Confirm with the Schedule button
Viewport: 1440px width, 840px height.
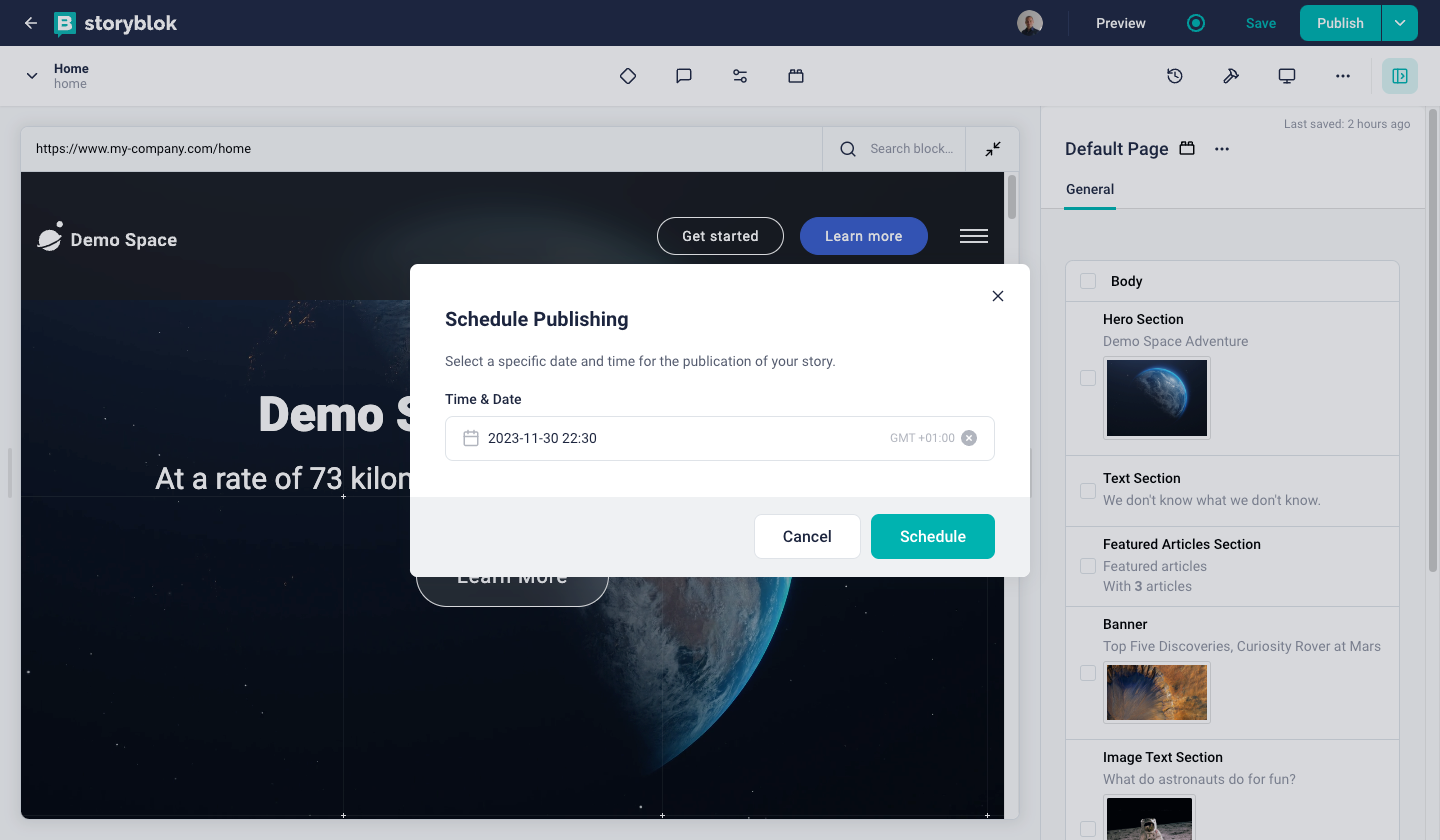[933, 536]
